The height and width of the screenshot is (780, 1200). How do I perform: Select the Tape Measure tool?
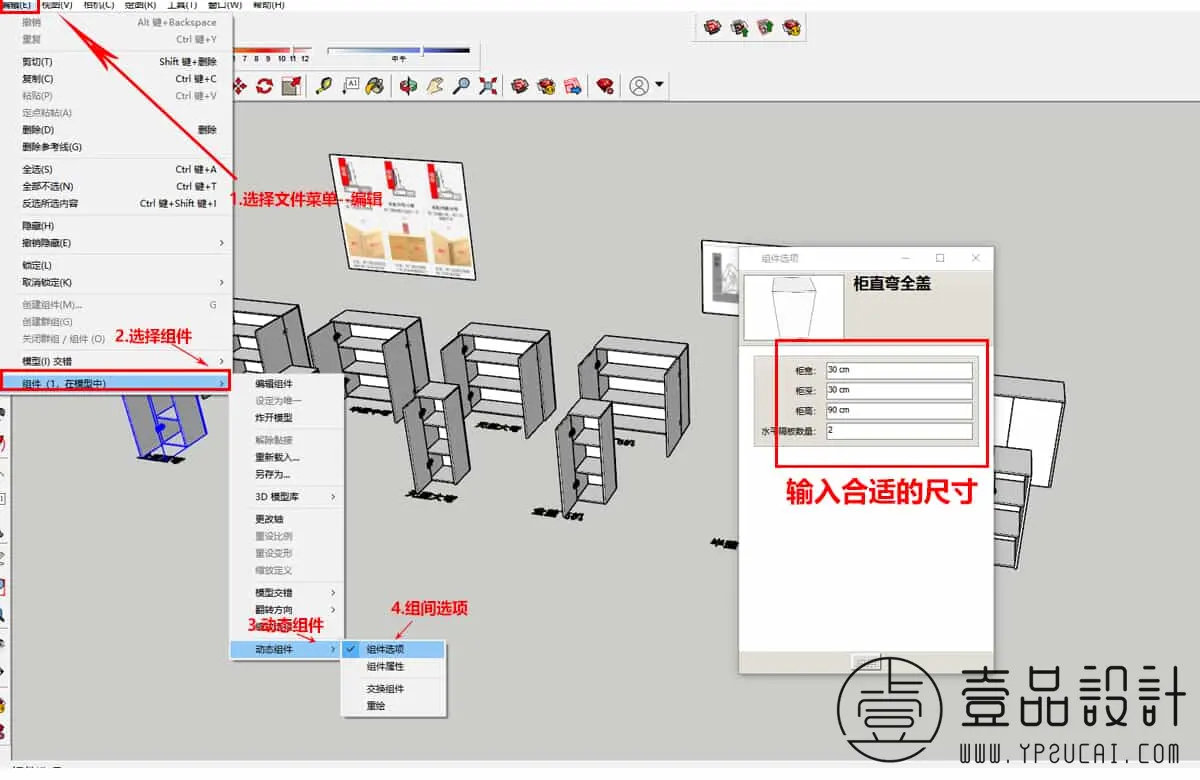(324, 86)
